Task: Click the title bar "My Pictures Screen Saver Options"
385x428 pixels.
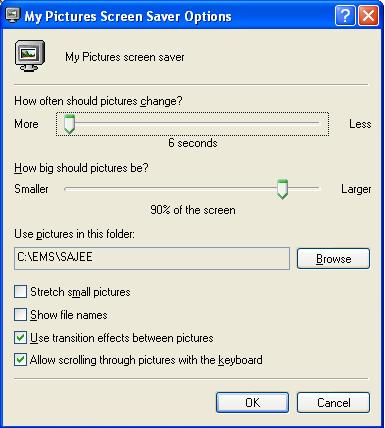Action: (x=128, y=16)
